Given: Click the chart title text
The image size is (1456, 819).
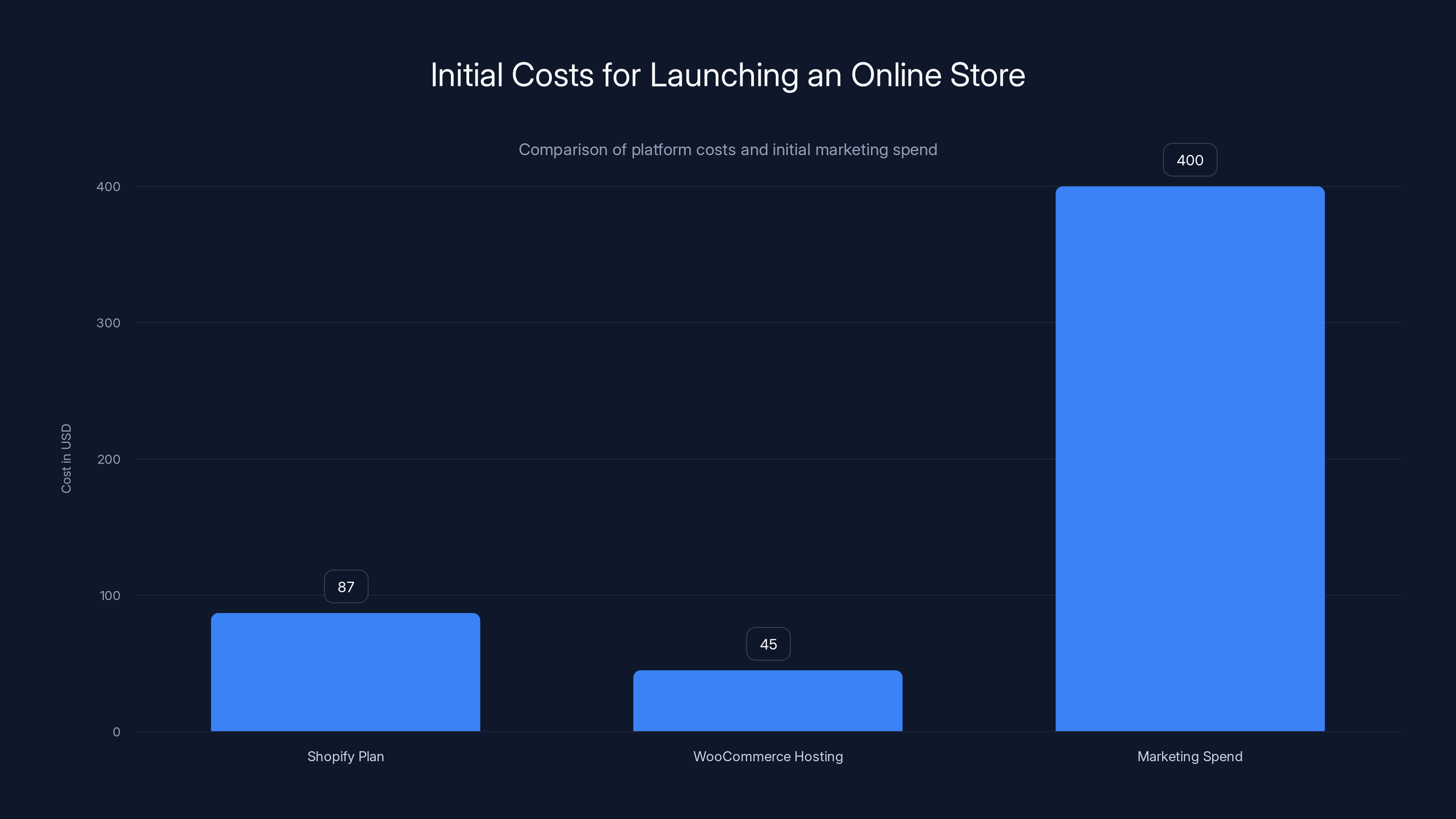Looking at the screenshot, I should (728, 74).
